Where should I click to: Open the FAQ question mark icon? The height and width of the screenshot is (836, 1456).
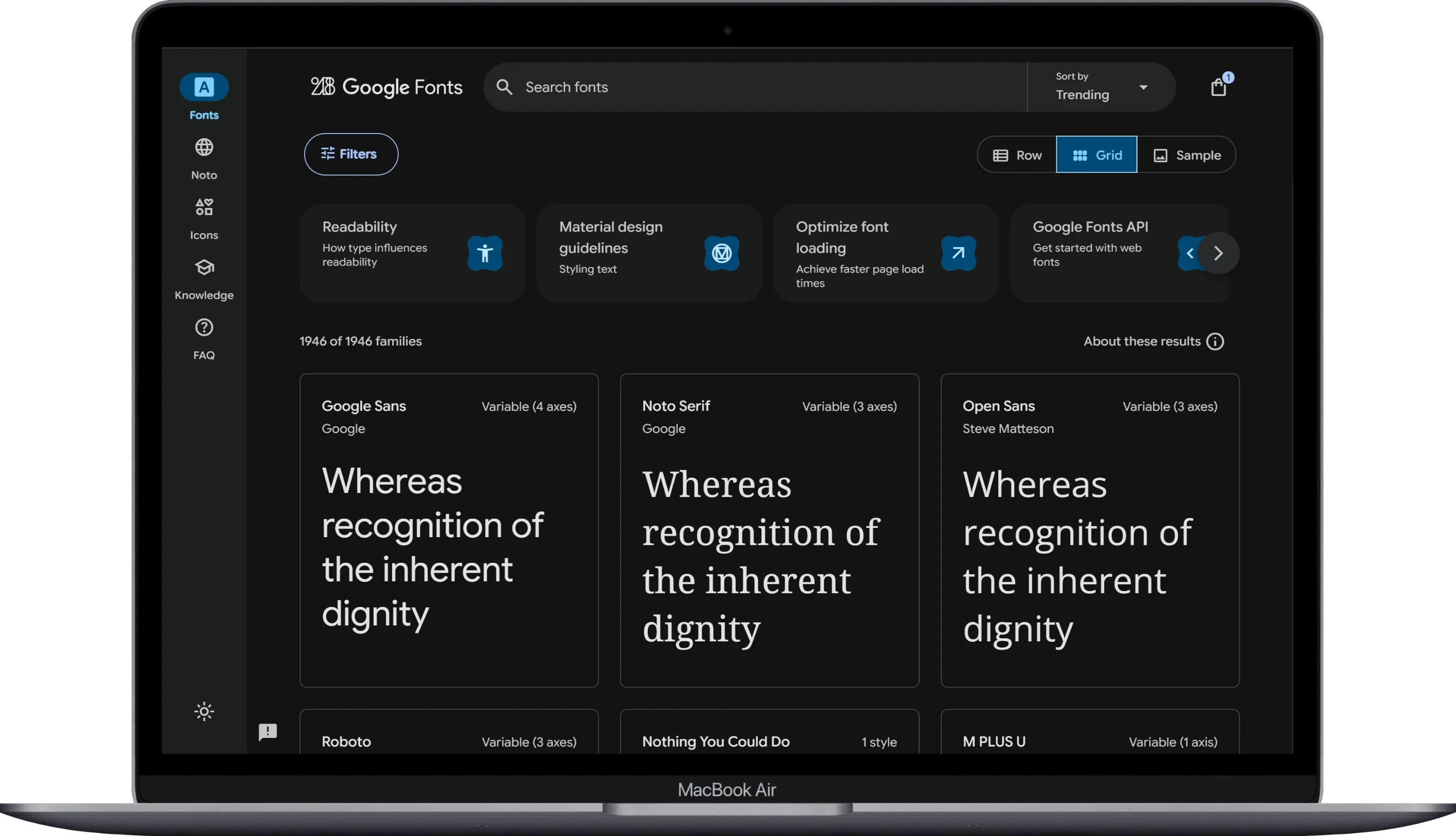click(x=204, y=327)
